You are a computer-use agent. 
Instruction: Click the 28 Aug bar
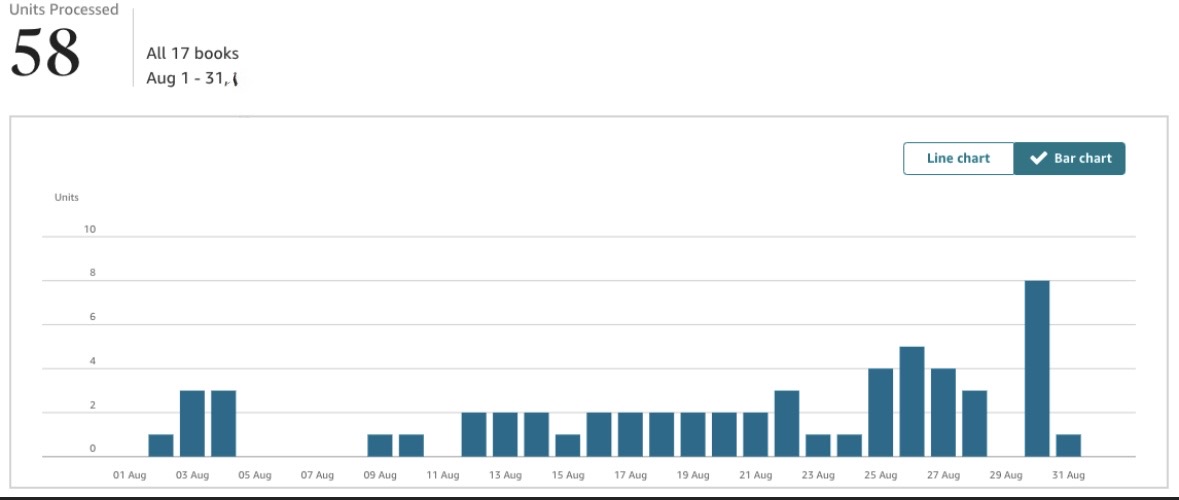tap(974, 423)
